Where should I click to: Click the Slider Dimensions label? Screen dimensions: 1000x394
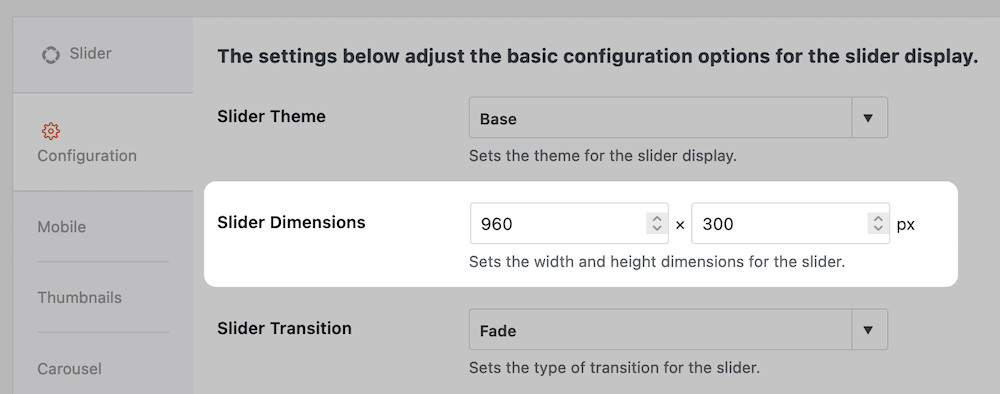[x=291, y=223]
